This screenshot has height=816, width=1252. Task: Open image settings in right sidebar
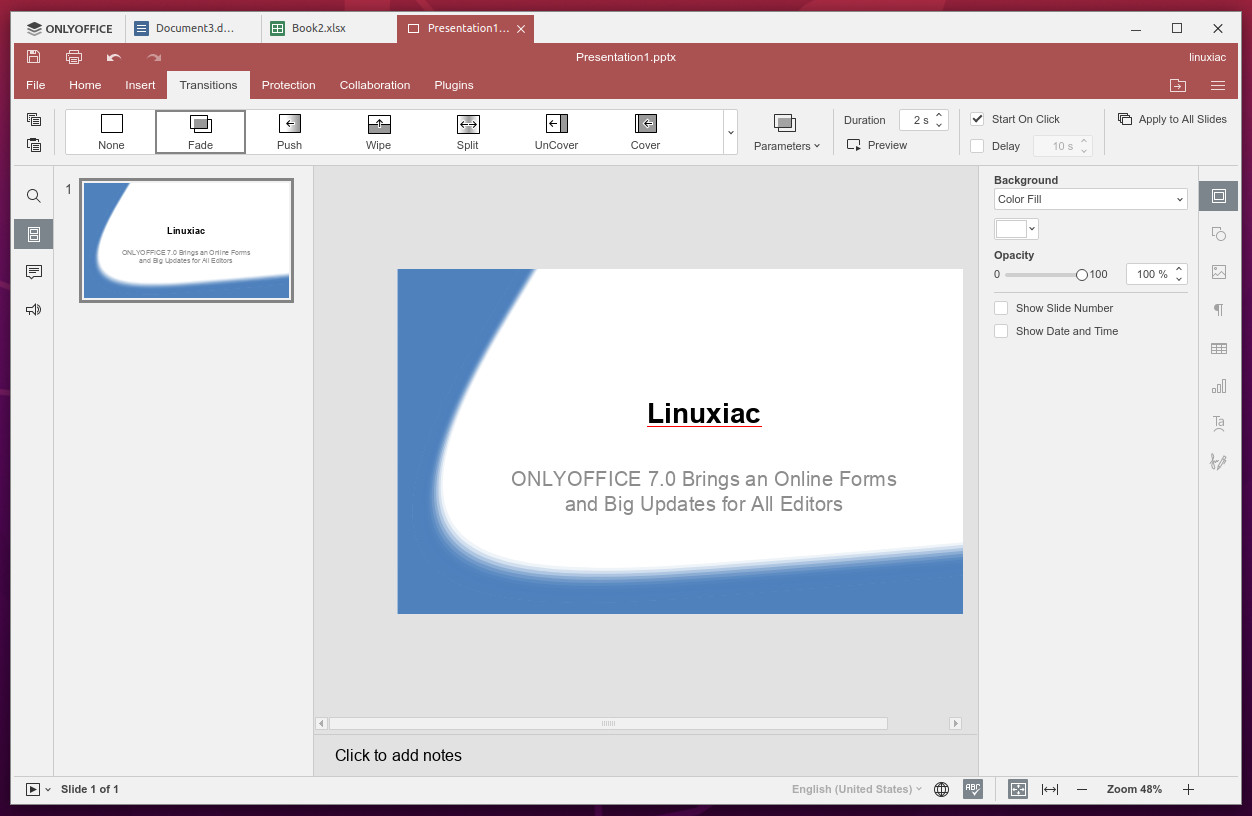coord(1218,272)
